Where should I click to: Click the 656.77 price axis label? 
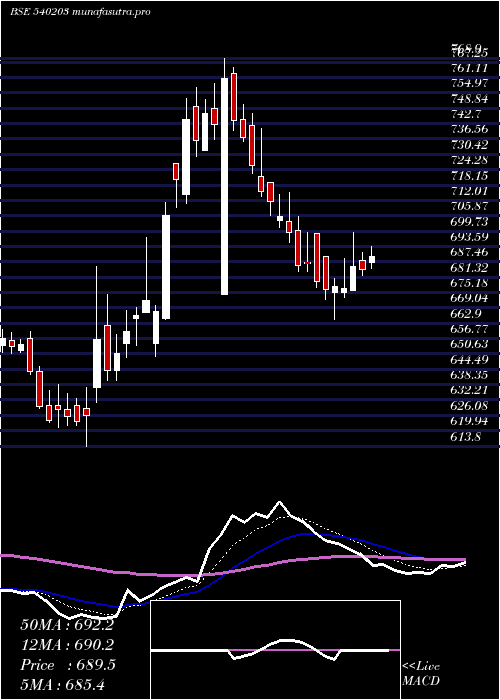[x=469, y=329]
